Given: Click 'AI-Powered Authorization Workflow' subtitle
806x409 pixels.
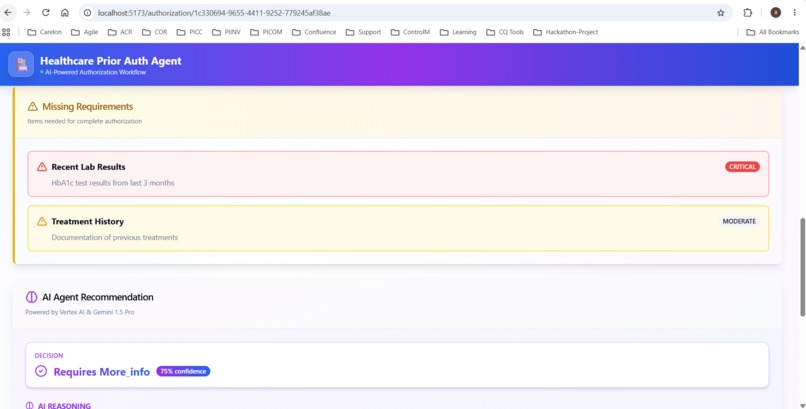Looking at the screenshot, I should click(95, 72).
